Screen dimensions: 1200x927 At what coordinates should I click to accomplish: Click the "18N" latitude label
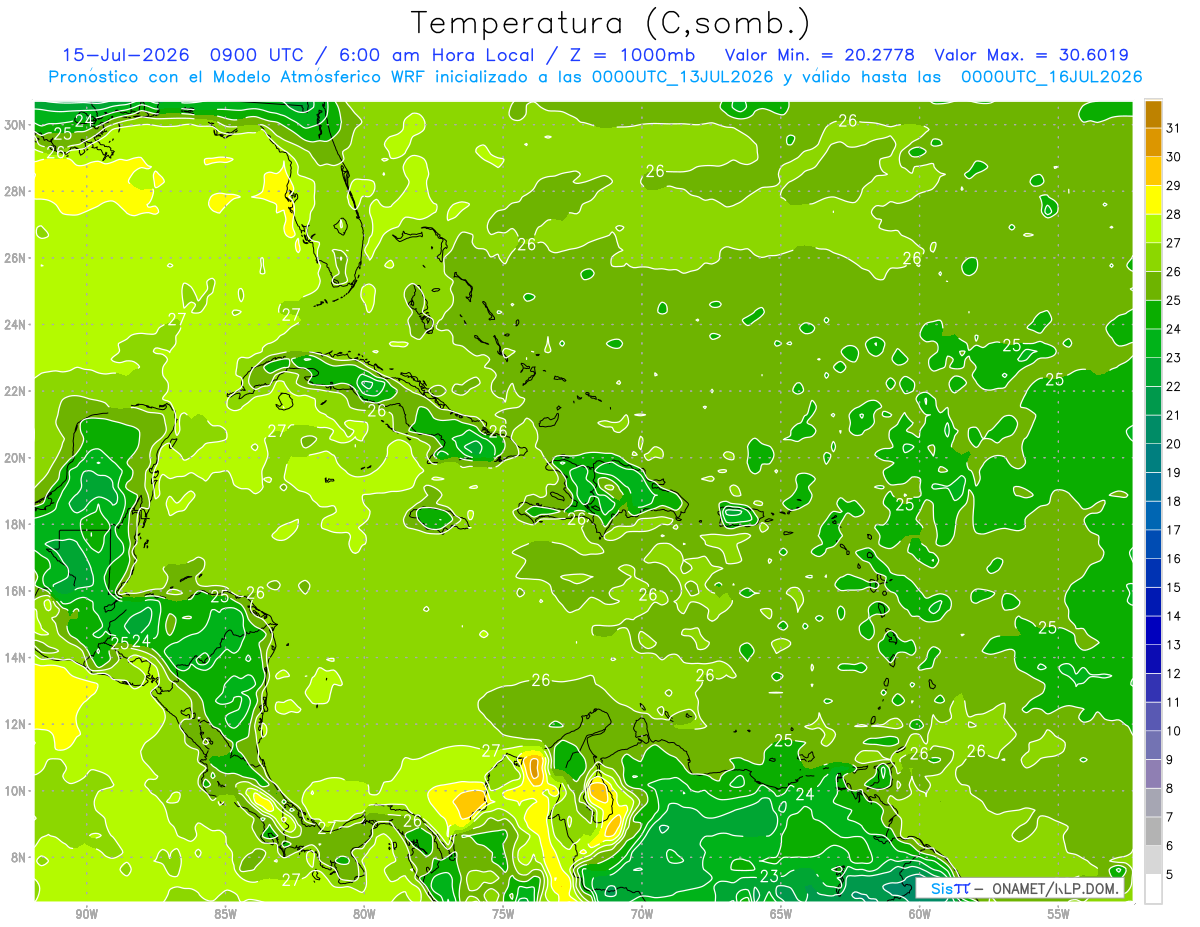pyautogui.click(x=17, y=524)
